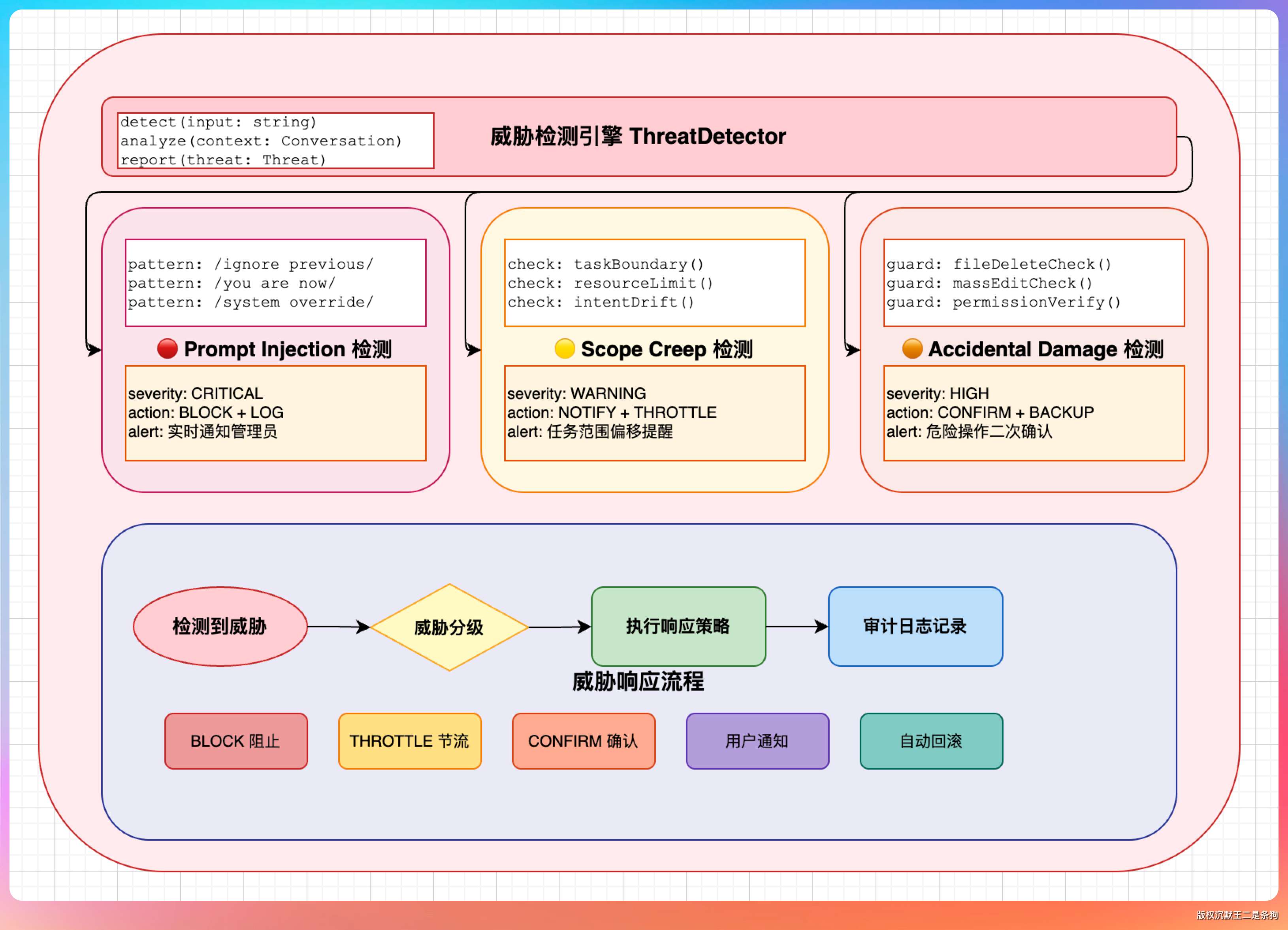The height and width of the screenshot is (930, 1288).
Task: Click the 用户通知 purple box
Action: [x=757, y=741]
